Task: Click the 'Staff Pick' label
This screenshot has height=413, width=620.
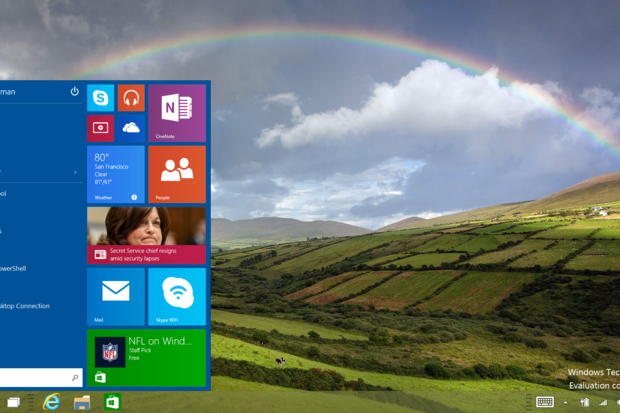Action: click(140, 350)
